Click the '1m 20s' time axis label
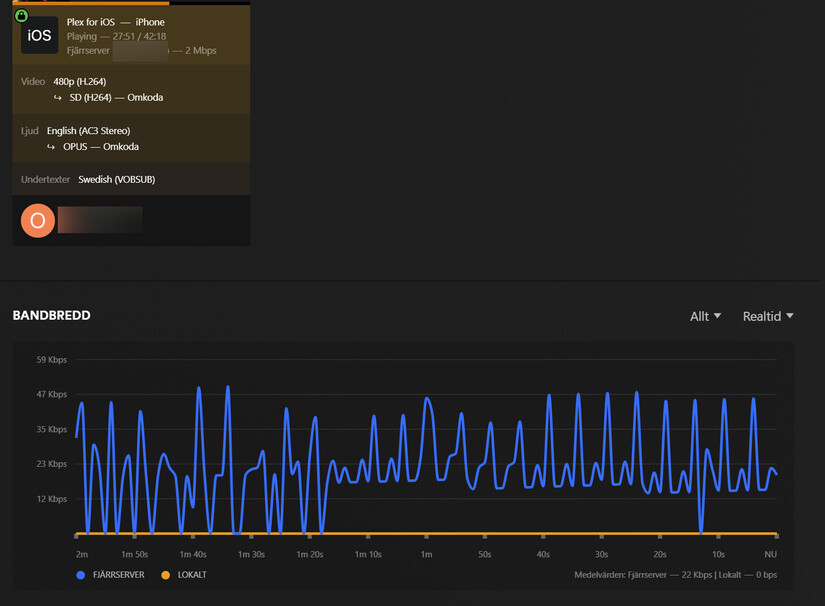825x606 pixels. point(310,554)
